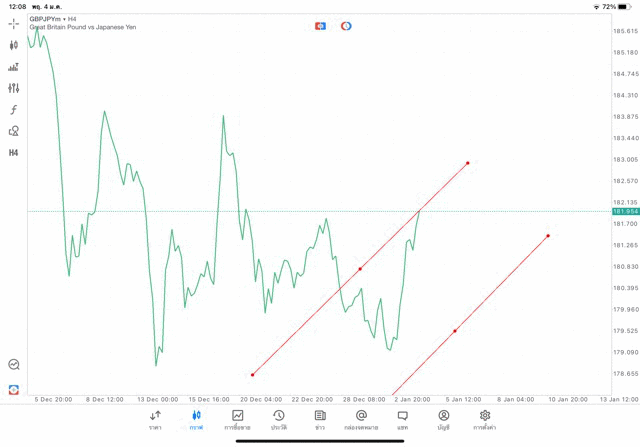Open กล่องจดหมาย (Mailbox) tab

click(361, 419)
